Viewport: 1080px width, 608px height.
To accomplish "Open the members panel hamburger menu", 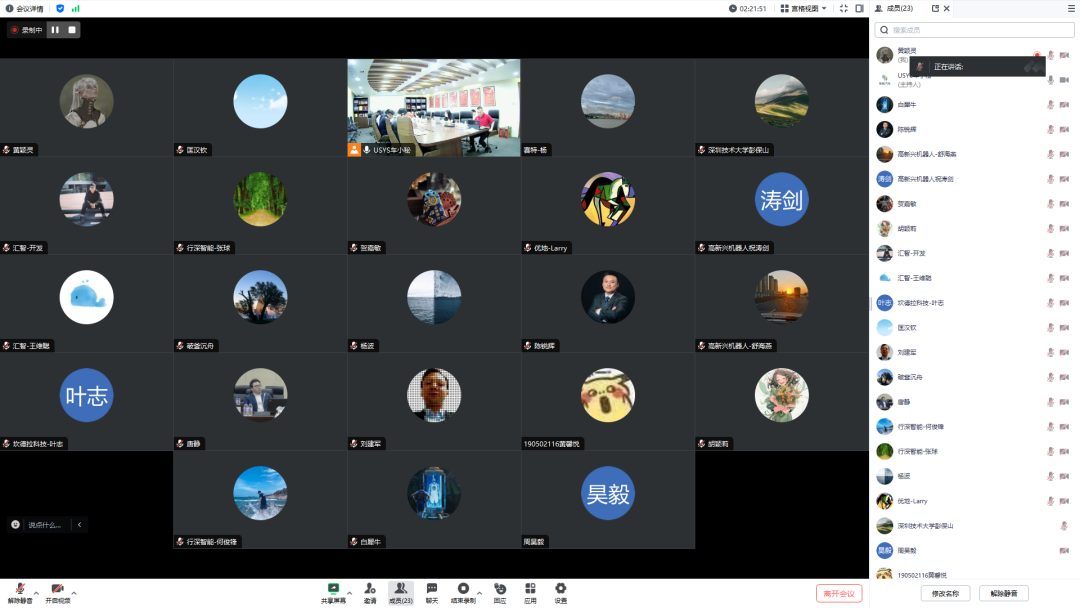I will (1071, 8).
